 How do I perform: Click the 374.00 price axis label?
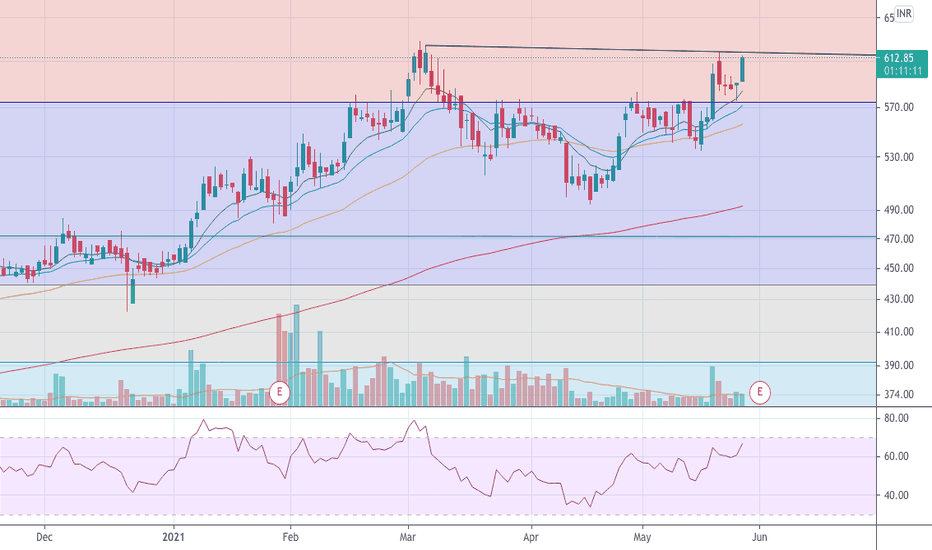coord(898,394)
